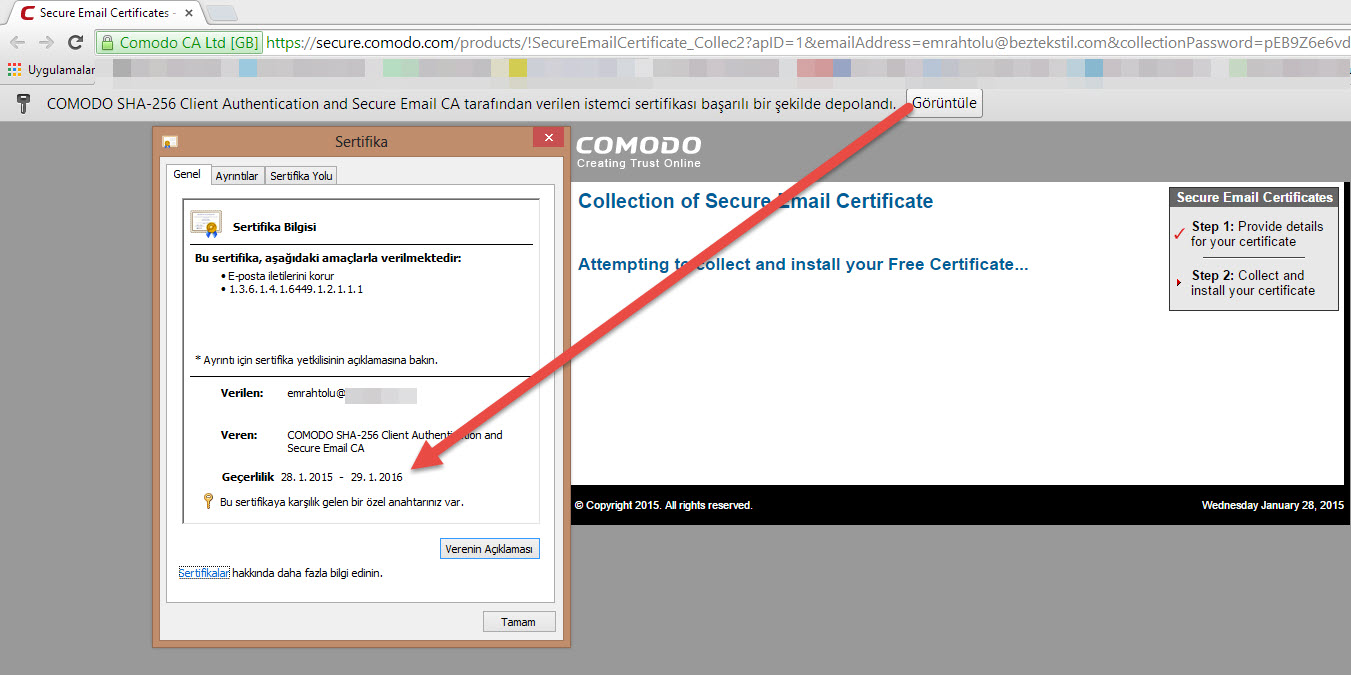Click the Verilen email address value

click(x=352, y=394)
